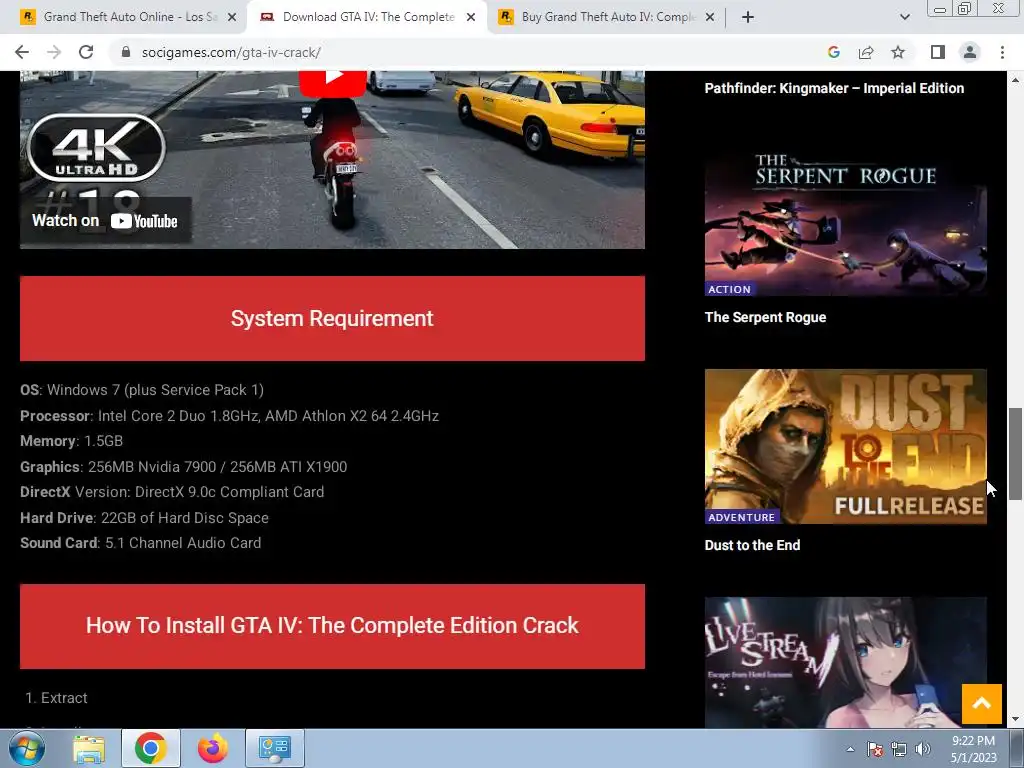Click the orange scroll-to-top button
Viewport: 1024px width, 768px height.
pyautogui.click(x=982, y=704)
